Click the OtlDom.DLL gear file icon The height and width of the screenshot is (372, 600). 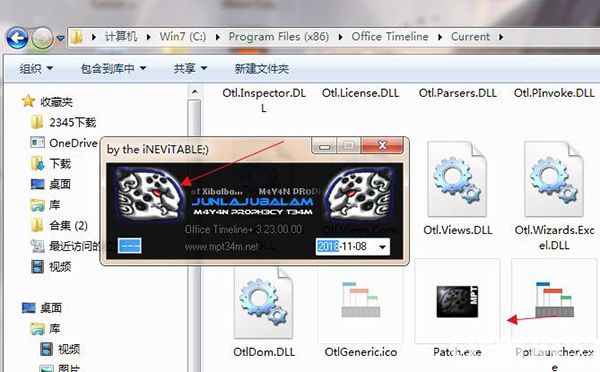point(264,302)
